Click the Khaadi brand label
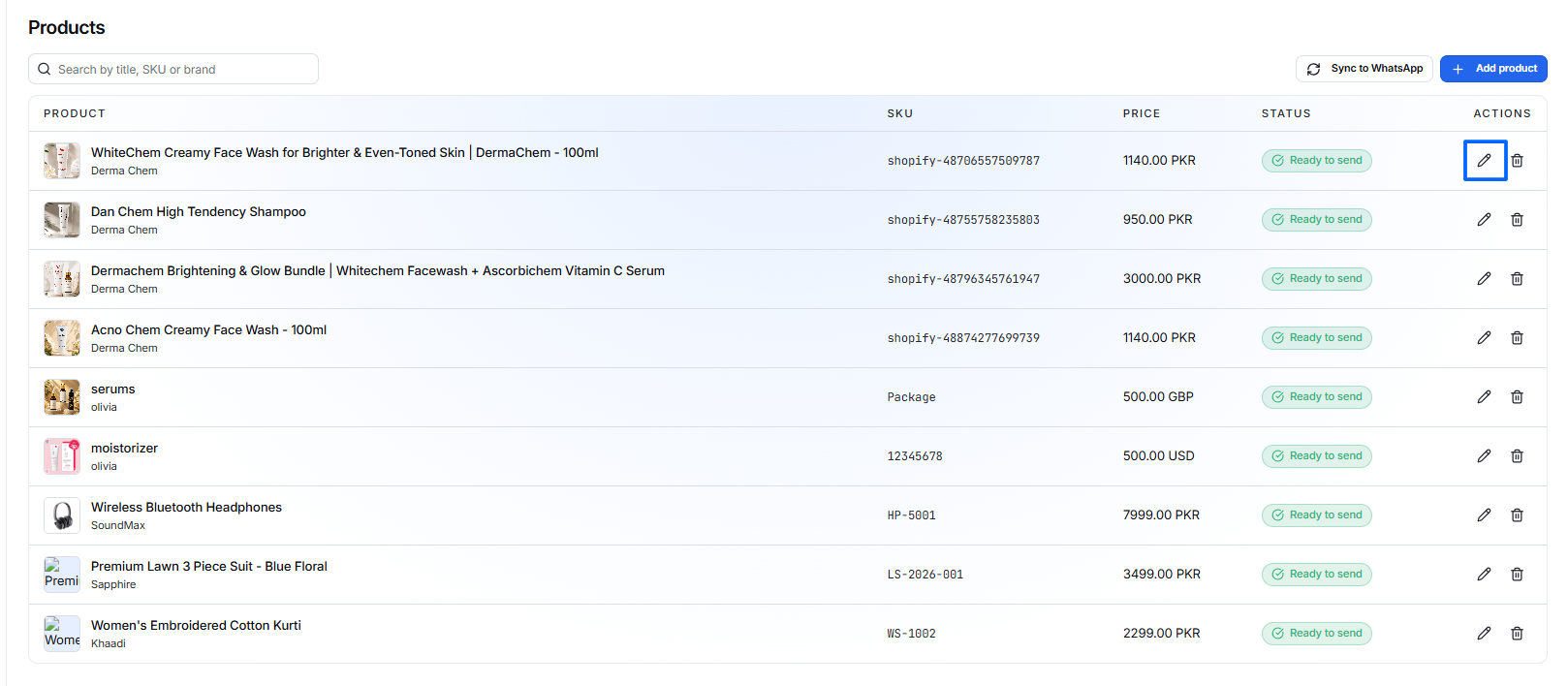Screen dimensions: 1568x686 click(109, 644)
